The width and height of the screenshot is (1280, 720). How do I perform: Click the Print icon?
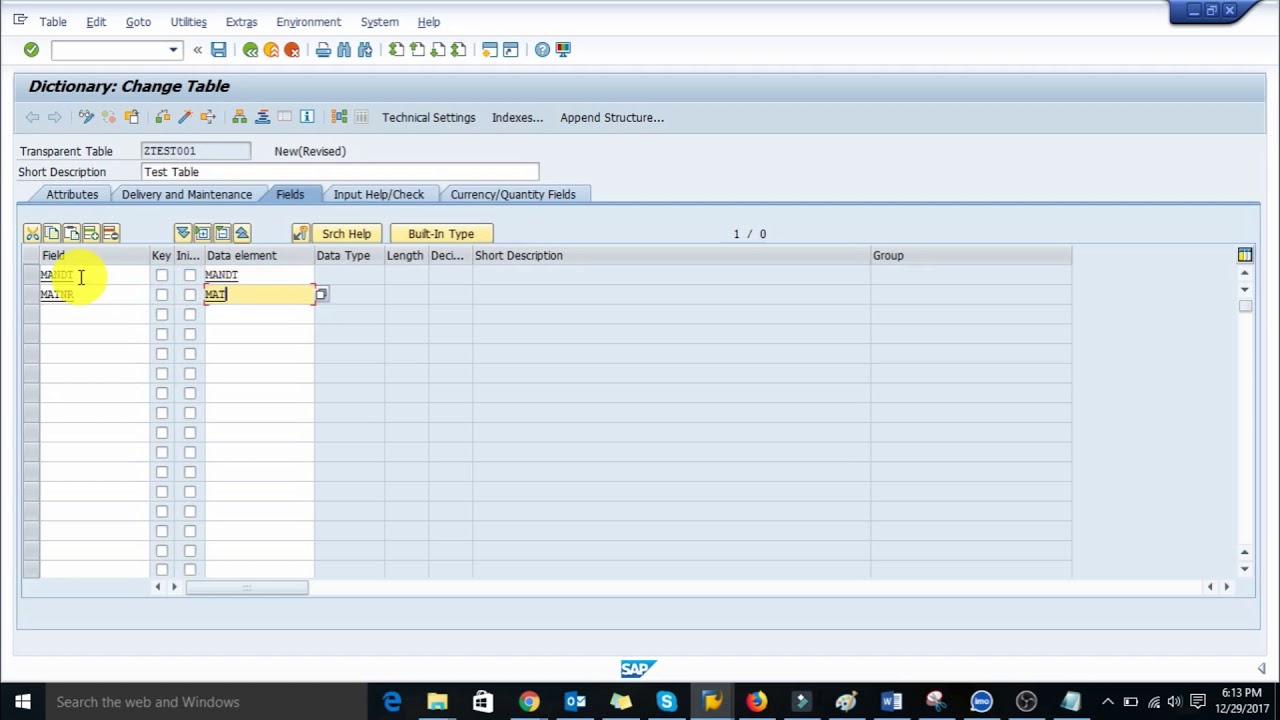(x=323, y=50)
